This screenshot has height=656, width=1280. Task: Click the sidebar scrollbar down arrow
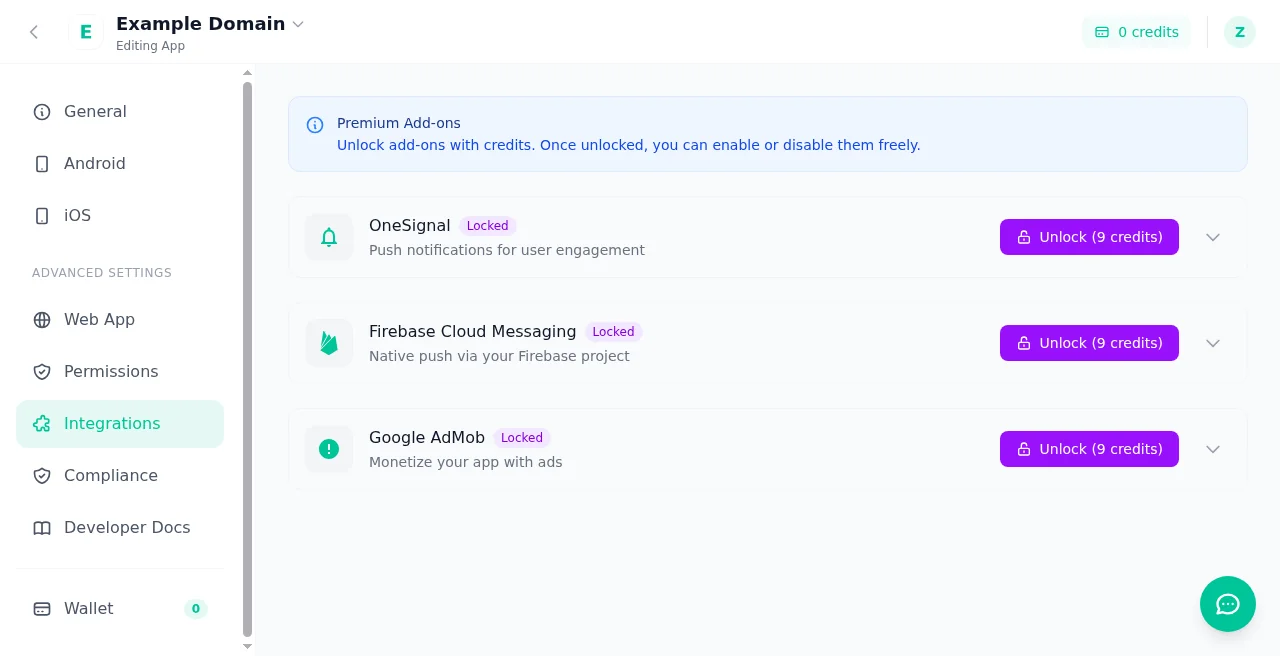click(x=248, y=647)
